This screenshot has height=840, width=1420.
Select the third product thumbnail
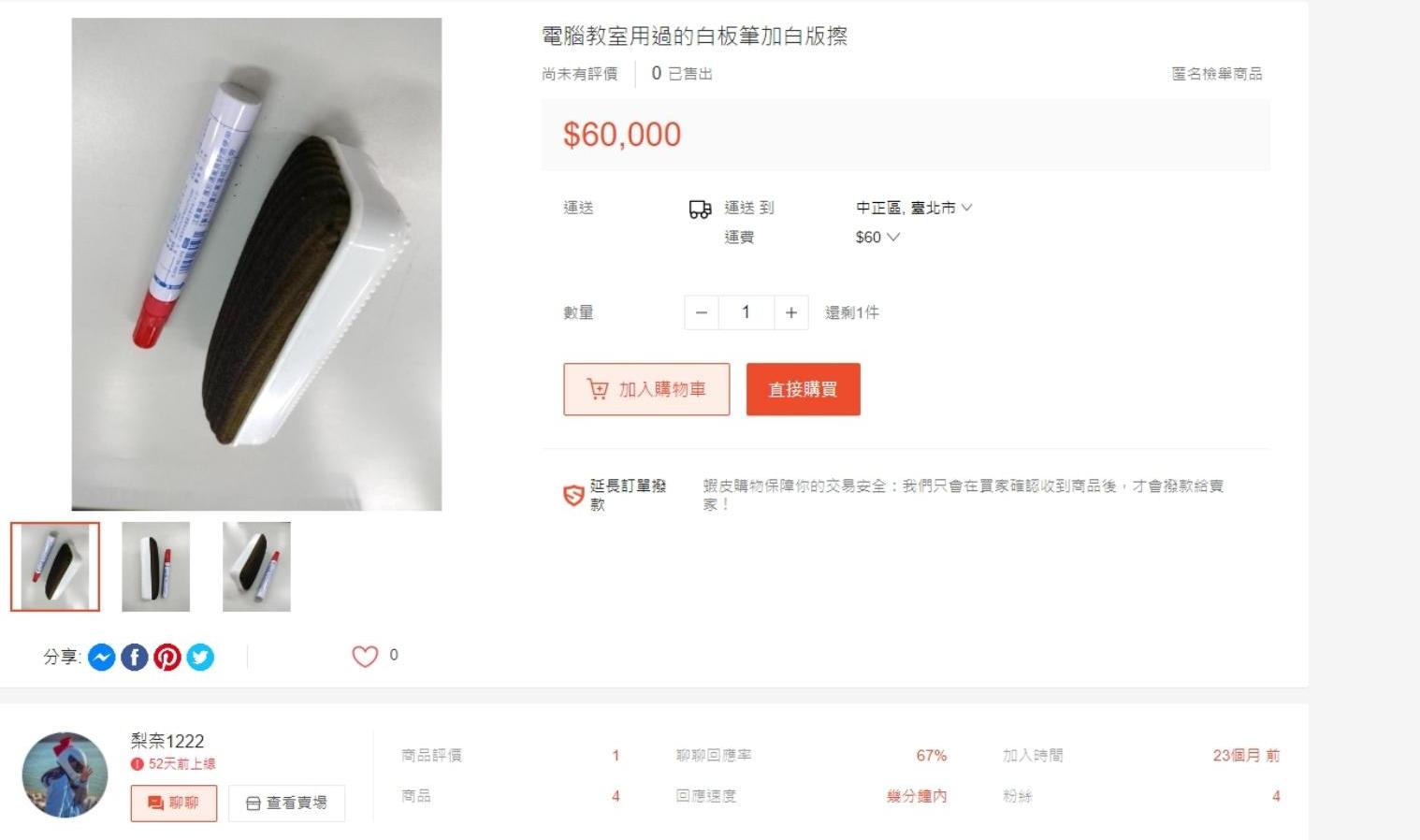click(x=257, y=567)
